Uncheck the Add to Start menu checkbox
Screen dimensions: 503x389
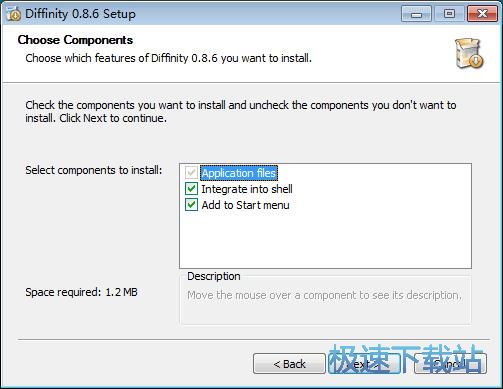191,205
